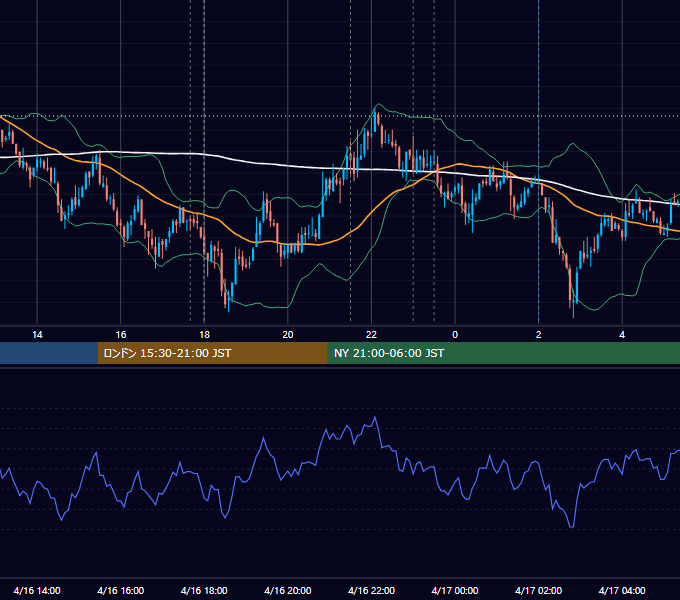Viewport: 680px width, 600px height.
Task: Click the 2 hour label on the axis
Action: tap(539, 335)
